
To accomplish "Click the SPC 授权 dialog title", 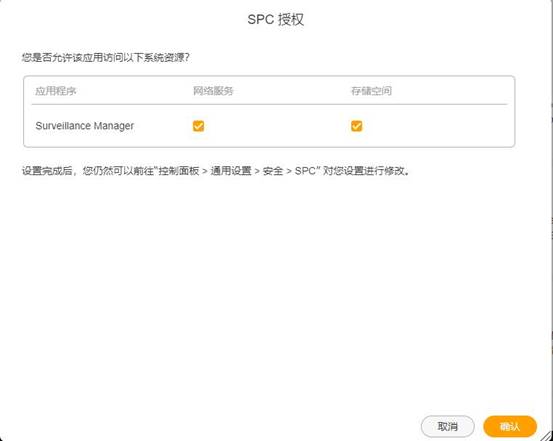I will [x=276, y=19].
